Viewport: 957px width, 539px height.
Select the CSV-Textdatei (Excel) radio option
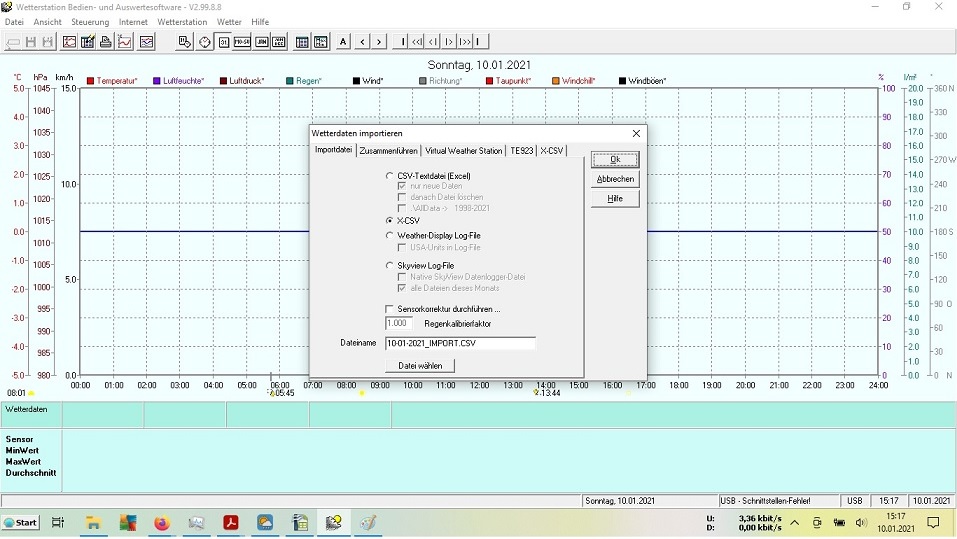point(390,176)
